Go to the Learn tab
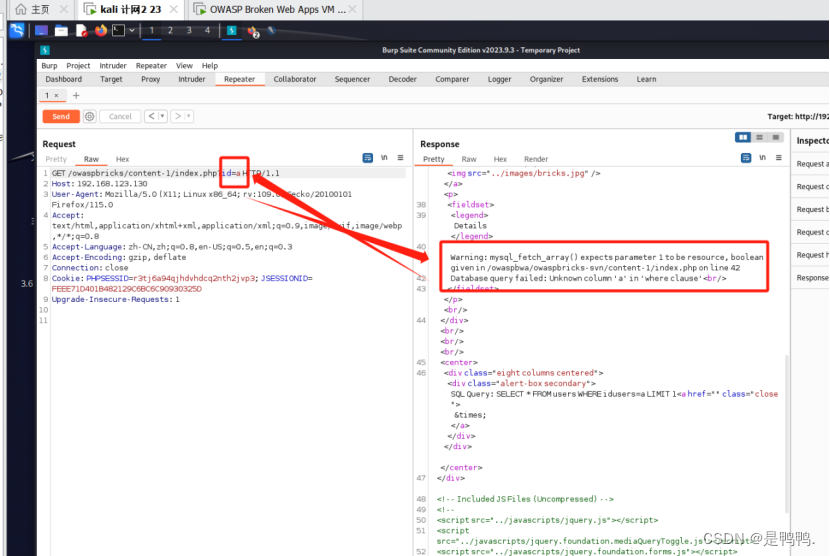 [x=646, y=79]
